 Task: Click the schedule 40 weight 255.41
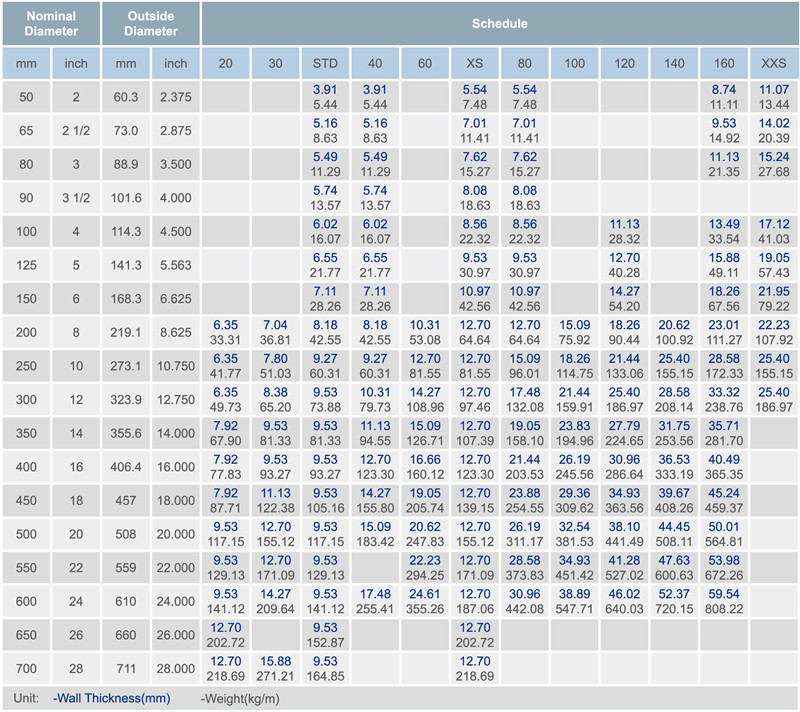point(375,609)
